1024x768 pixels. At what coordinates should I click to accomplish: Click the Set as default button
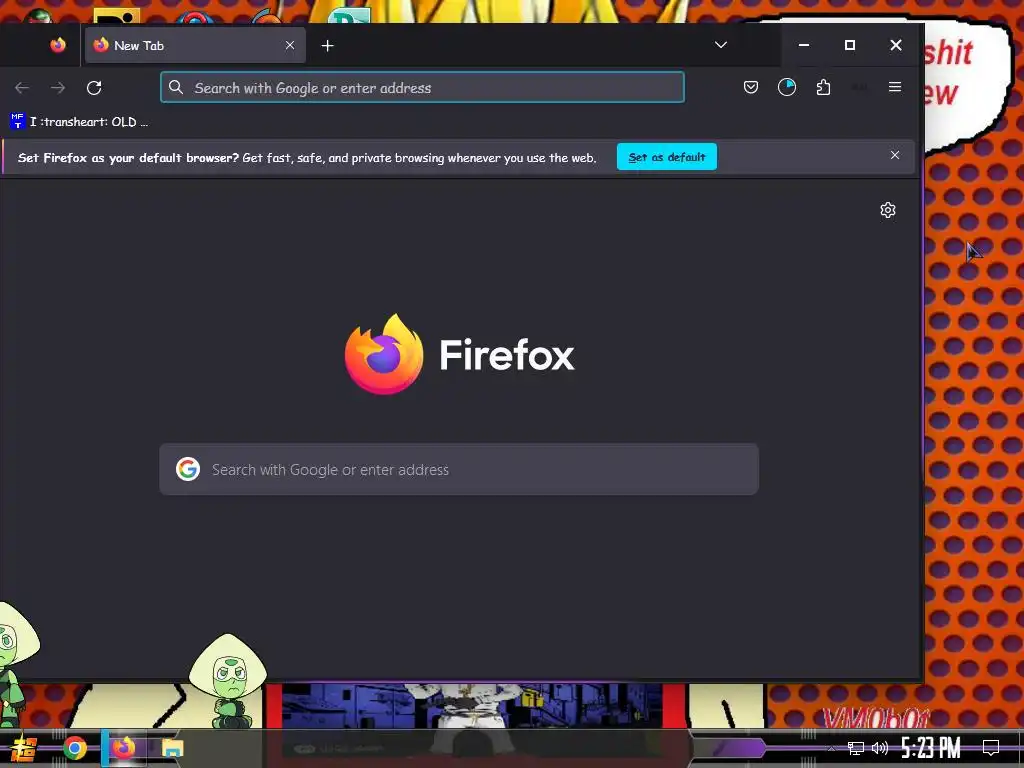click(x=667, y=157)
